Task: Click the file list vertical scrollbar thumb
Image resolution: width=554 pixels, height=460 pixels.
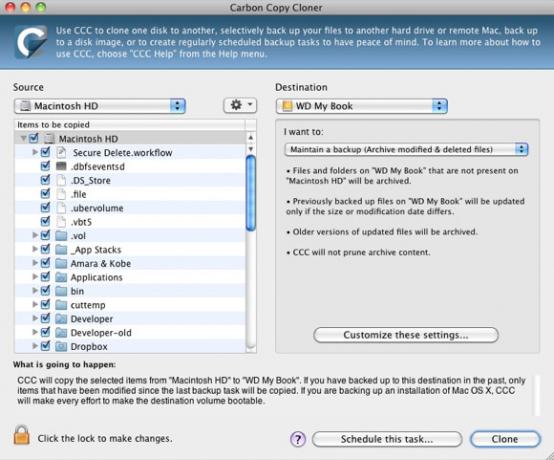Action: [x=251, y=193]
